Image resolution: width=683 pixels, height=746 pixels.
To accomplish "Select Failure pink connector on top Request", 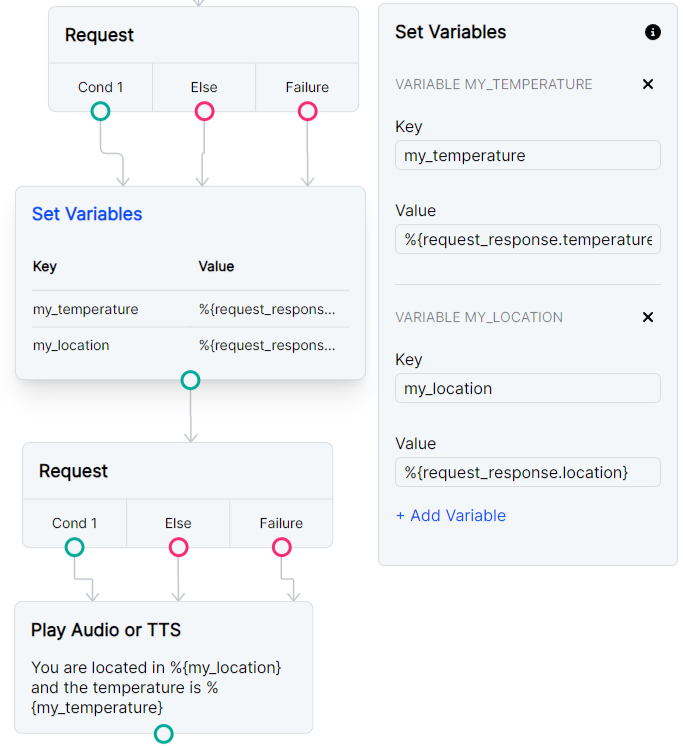I will (x=307, y=111).
